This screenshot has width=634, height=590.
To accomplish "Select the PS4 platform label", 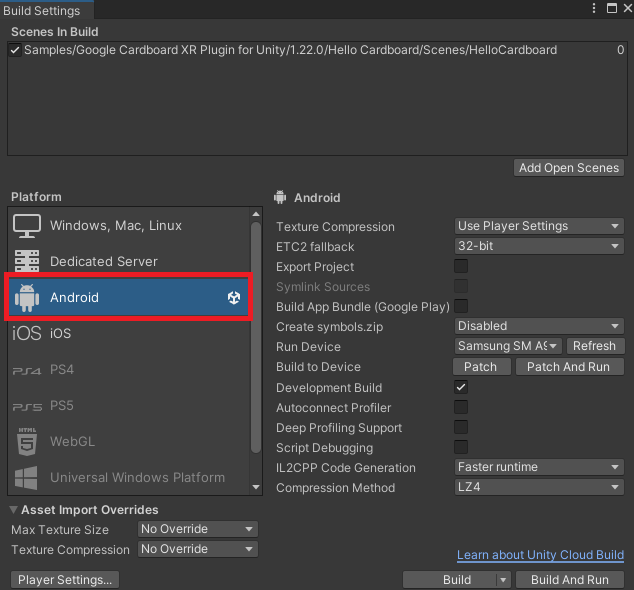I will 62,370.
